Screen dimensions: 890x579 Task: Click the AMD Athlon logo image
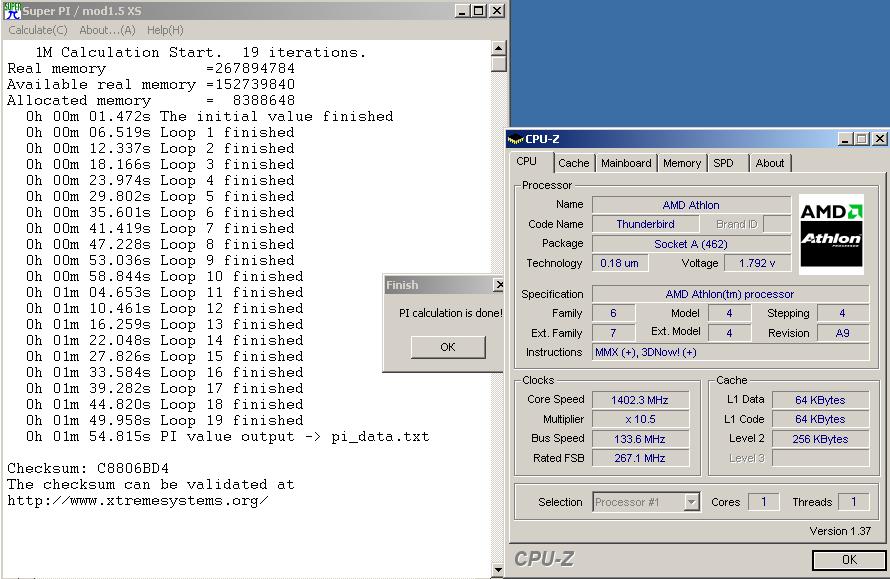[831, 234]
